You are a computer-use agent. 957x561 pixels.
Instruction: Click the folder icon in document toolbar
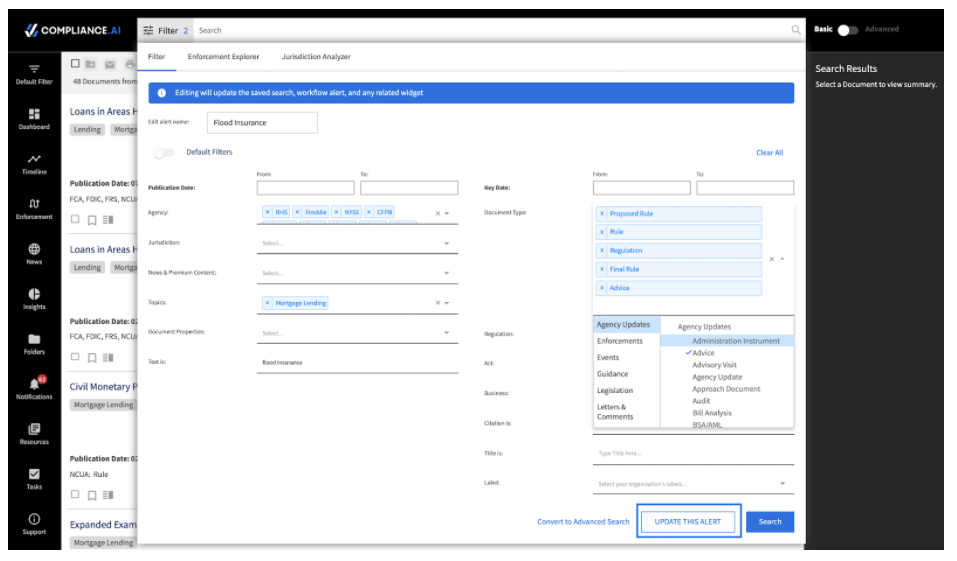tap(90, 63)
